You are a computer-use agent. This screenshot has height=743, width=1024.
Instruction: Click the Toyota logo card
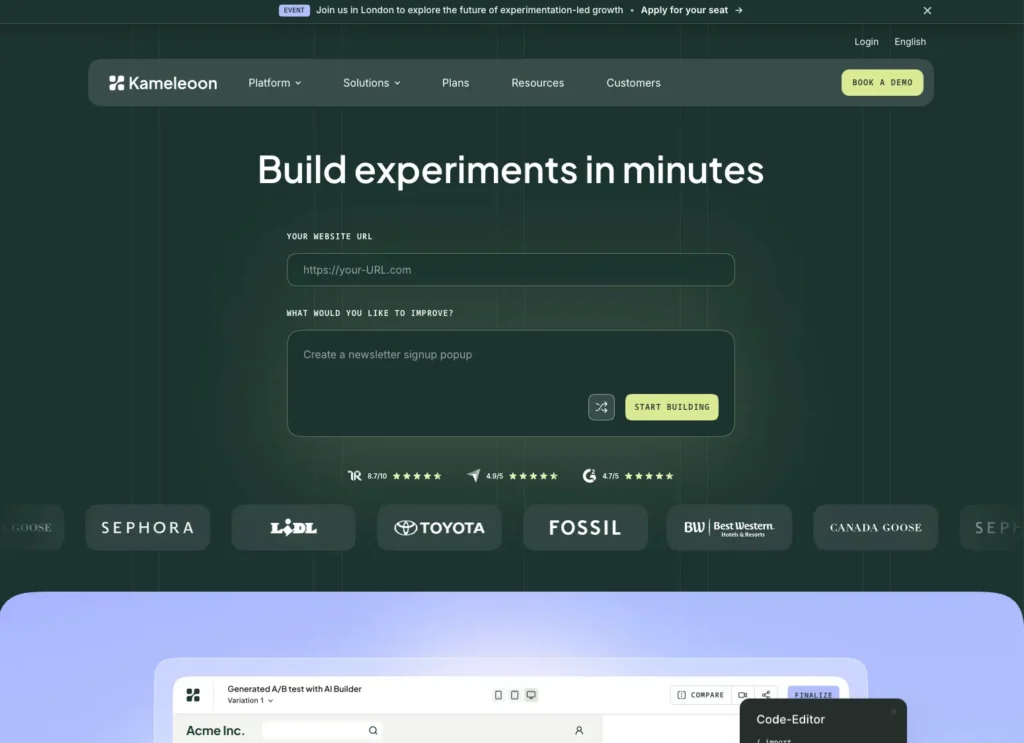coord(440,528)
